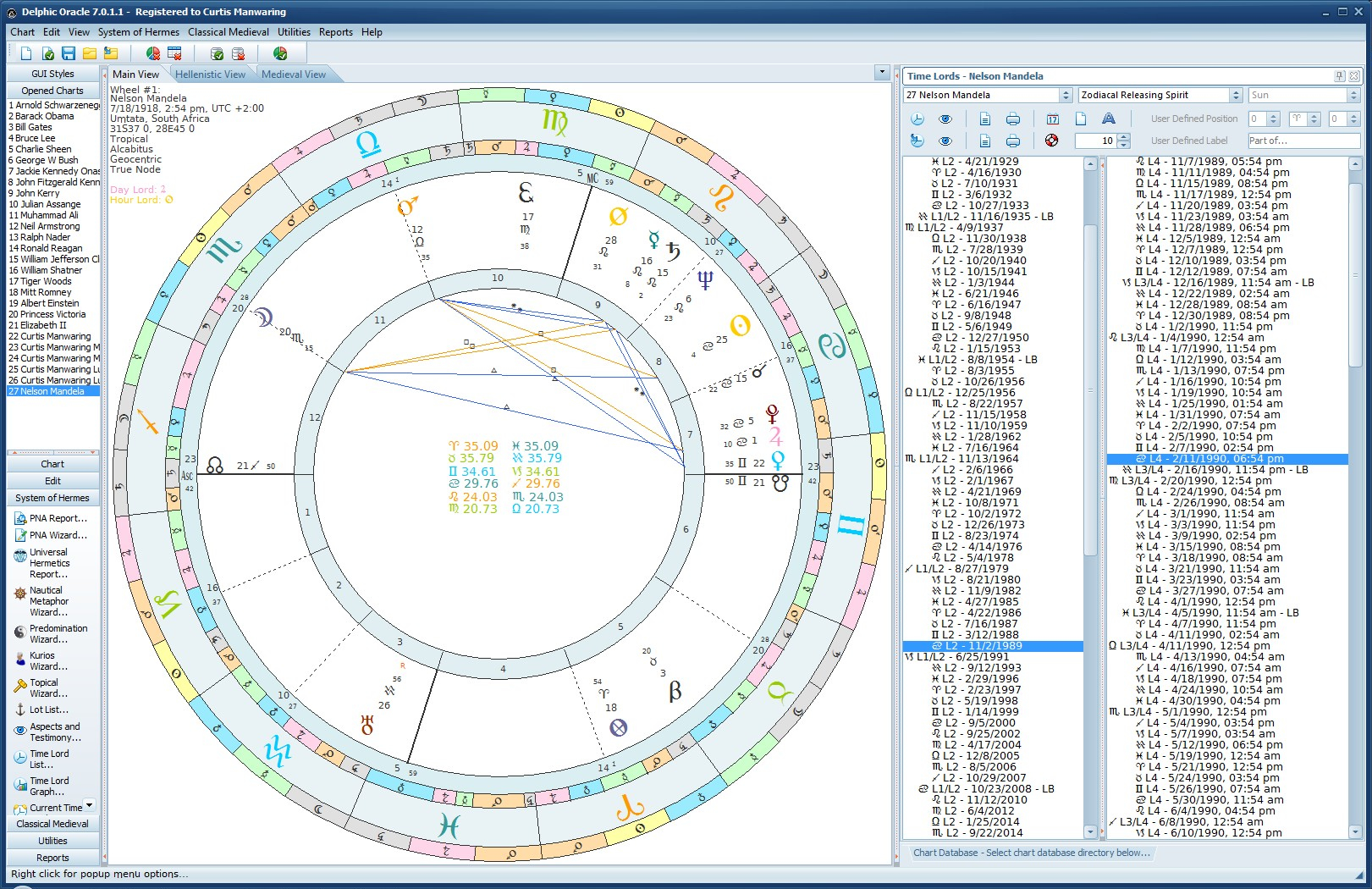Viewport: 1372px width, 889px height.
Task: Collapse the left sidebar with the arrow
Action: [103, 76]
